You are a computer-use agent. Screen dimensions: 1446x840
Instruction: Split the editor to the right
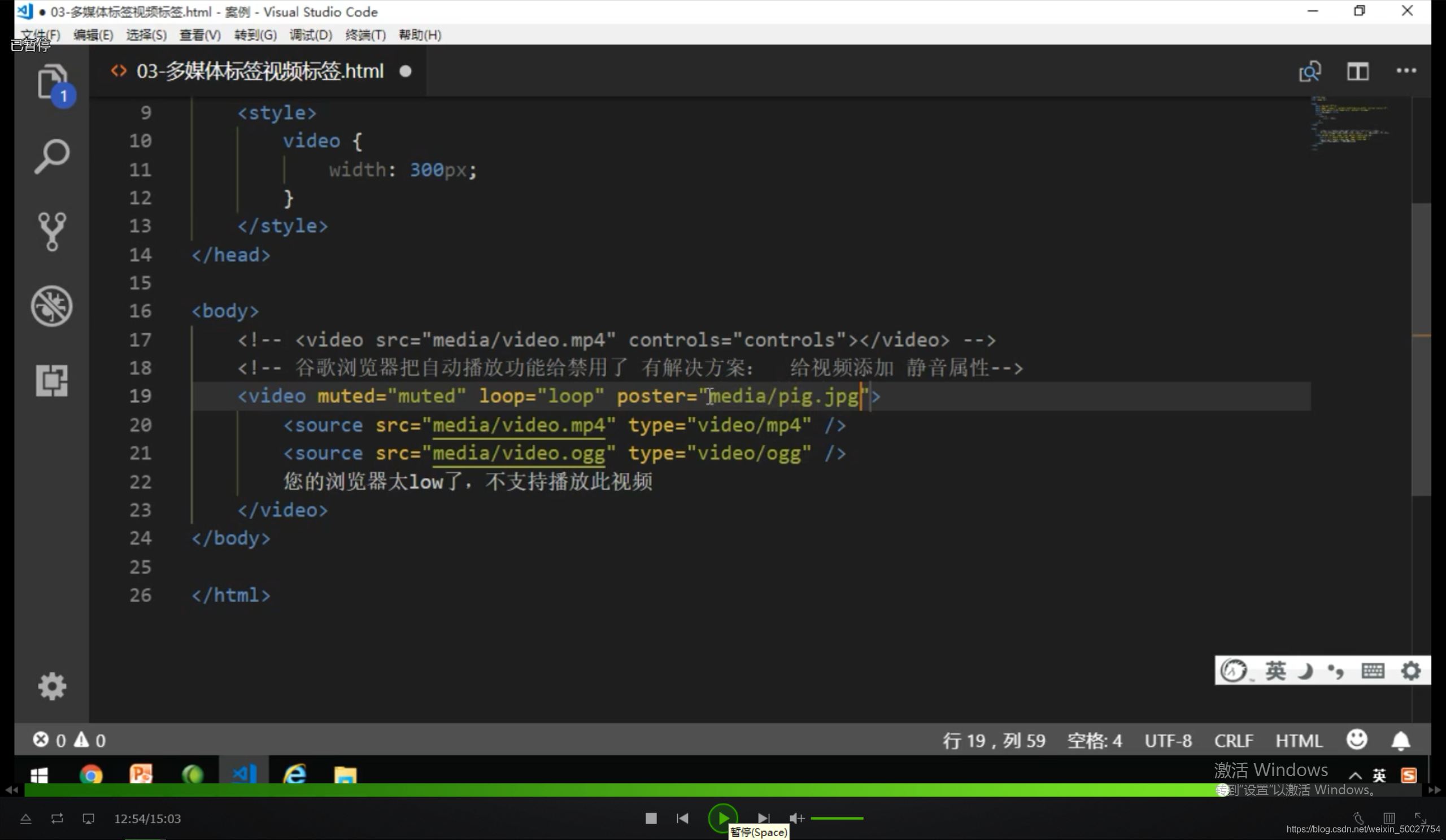coord(1358,72)
